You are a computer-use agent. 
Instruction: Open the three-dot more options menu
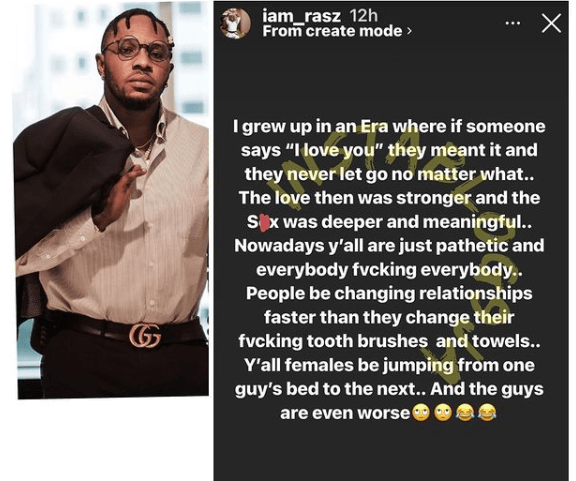coord(513,23)
